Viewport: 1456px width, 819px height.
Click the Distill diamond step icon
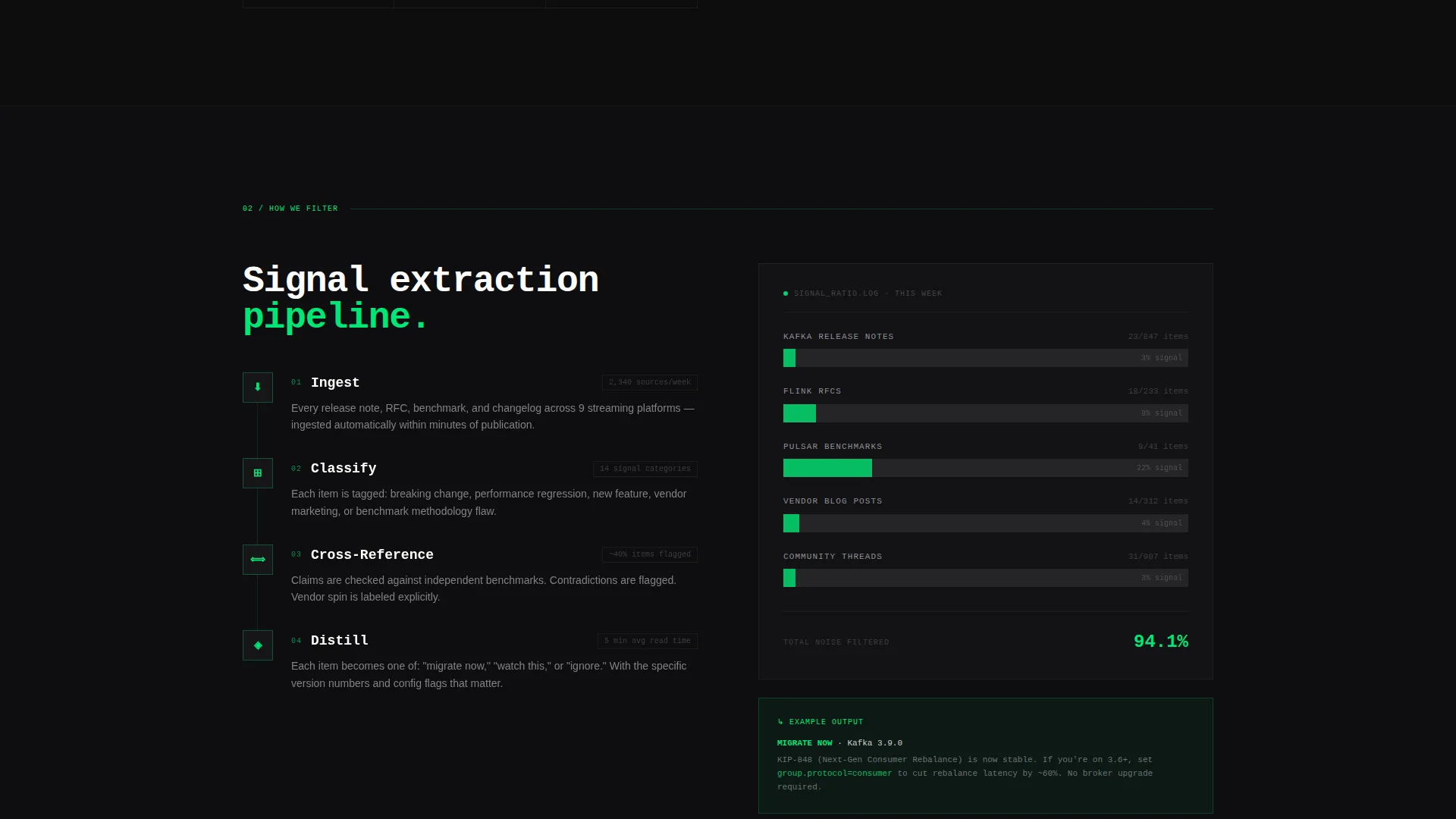pyautogui.click(x=258, y=645)
